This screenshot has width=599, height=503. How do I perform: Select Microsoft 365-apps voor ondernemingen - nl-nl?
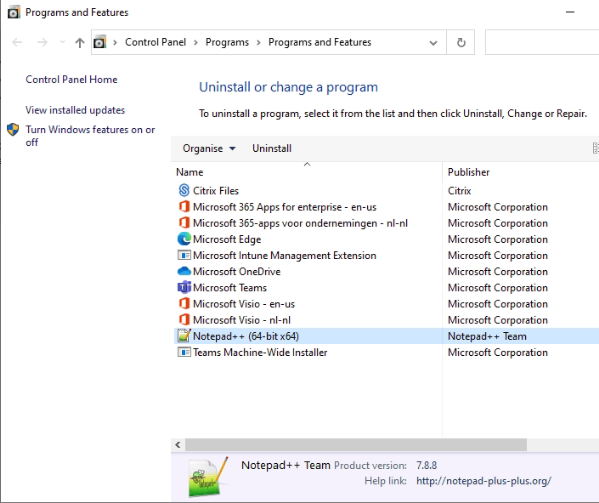(x=300, y=223)
